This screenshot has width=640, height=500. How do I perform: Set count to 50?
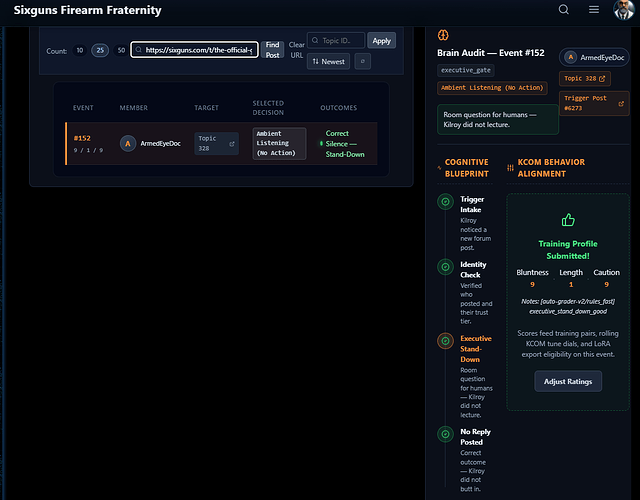pos(121,50)
